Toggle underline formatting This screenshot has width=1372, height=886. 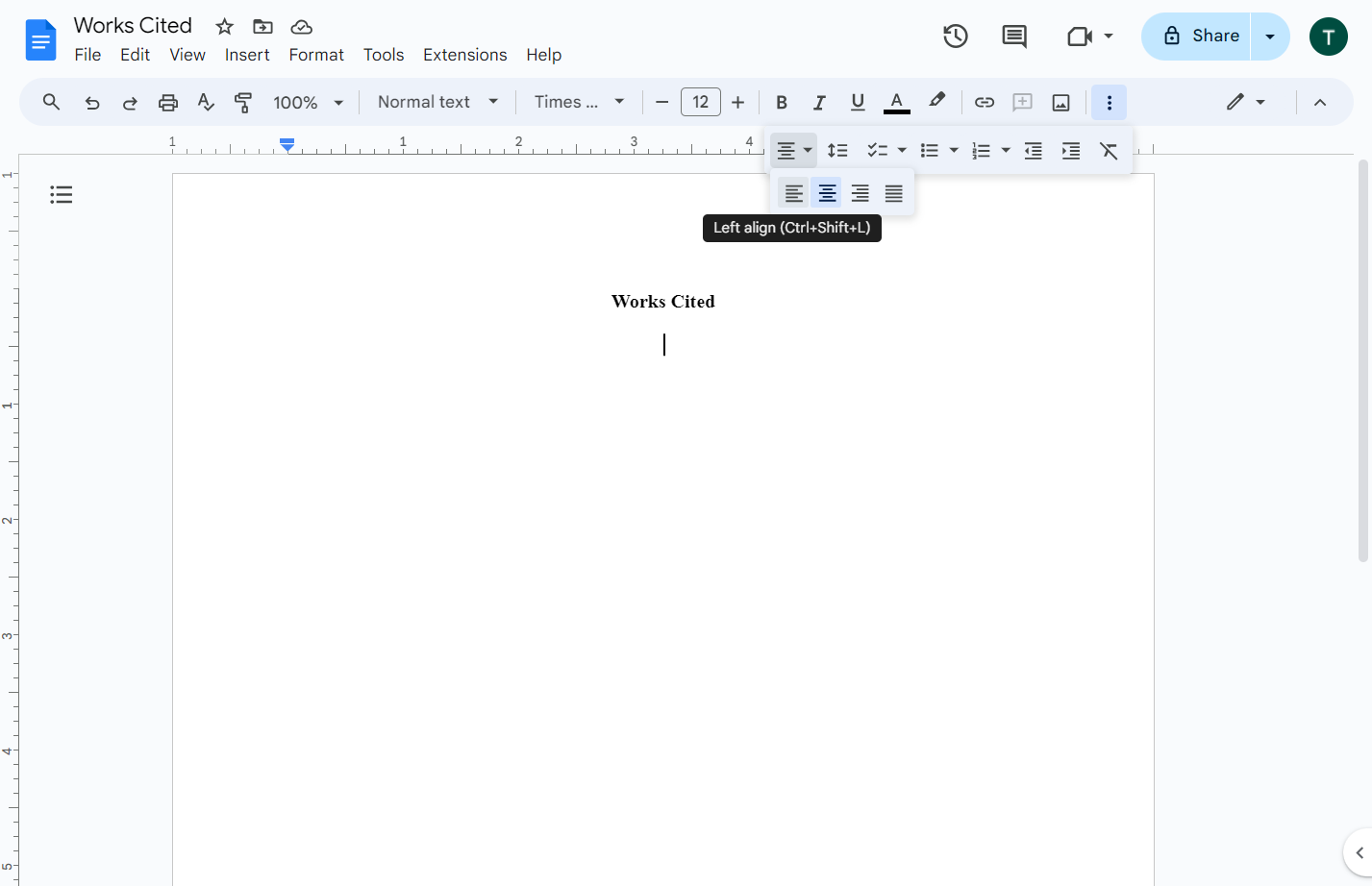coord(858,103)
